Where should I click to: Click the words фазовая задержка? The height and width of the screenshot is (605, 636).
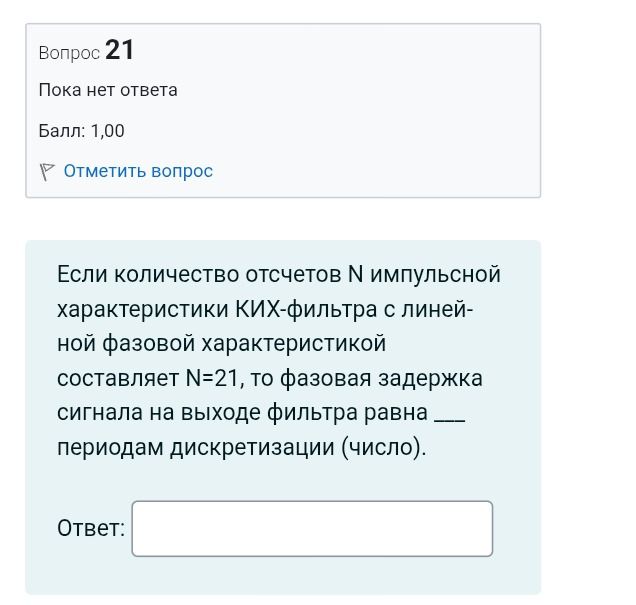pyautogui.click(x=381, y=379)
